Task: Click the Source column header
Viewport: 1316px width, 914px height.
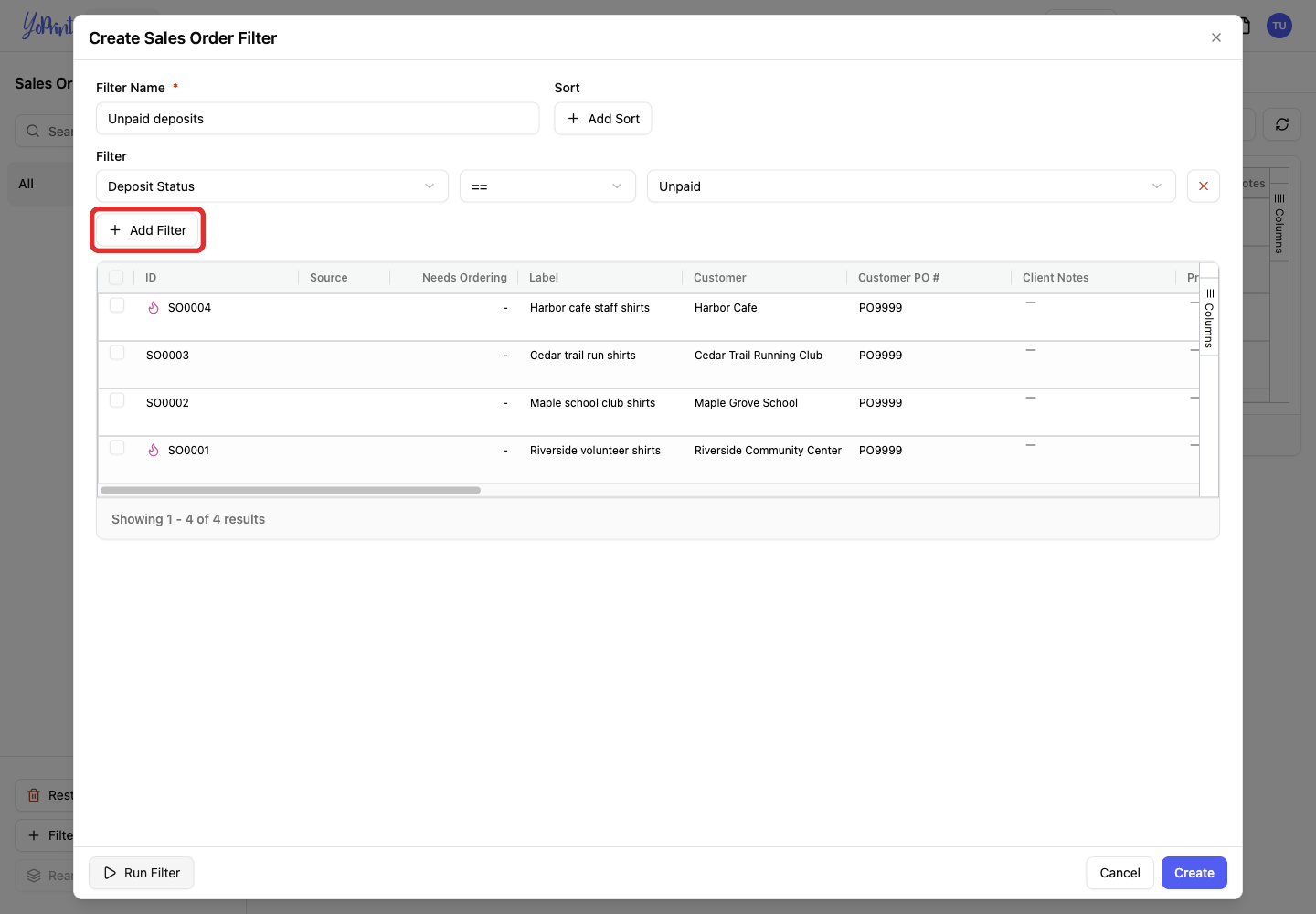Action: point(329,278)
